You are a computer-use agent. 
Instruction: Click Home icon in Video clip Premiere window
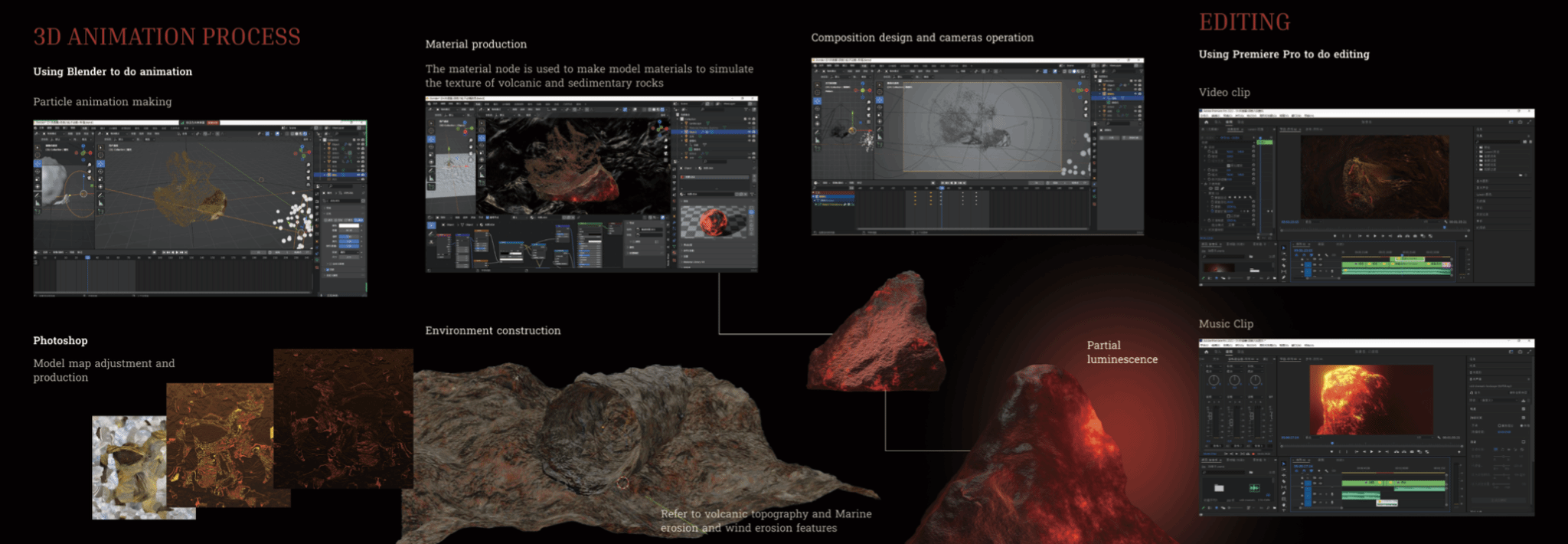[1205, 122]
